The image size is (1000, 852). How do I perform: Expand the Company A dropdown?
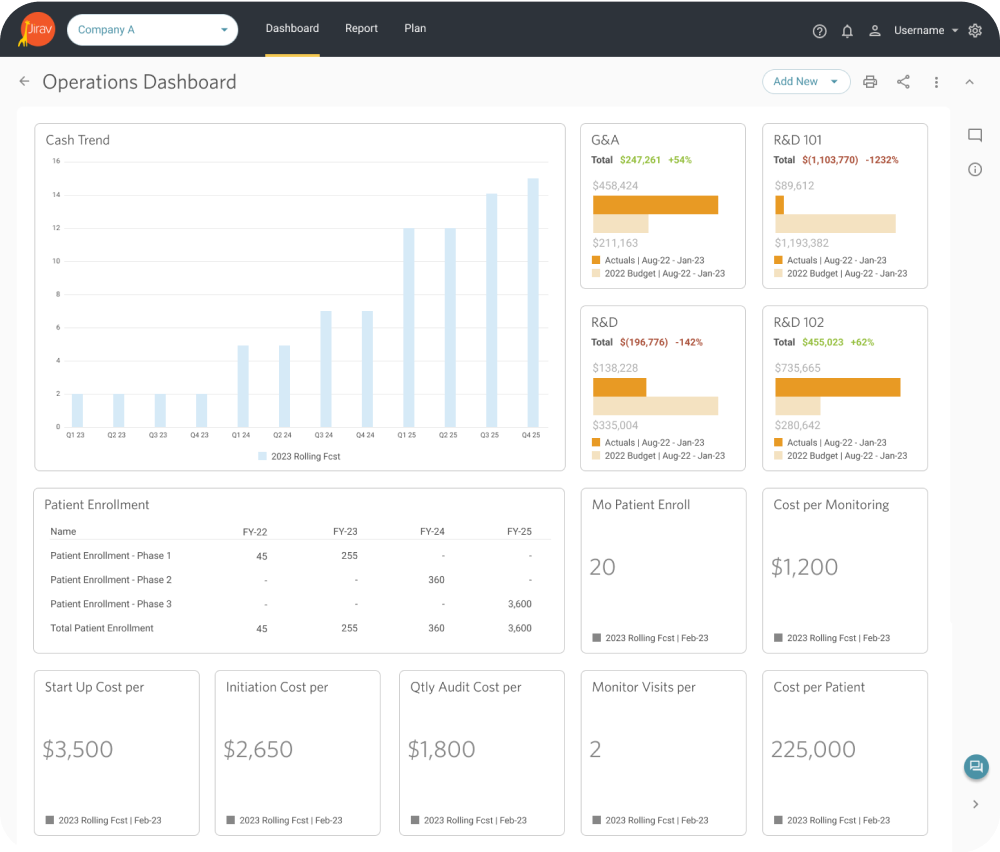[152, 30]
